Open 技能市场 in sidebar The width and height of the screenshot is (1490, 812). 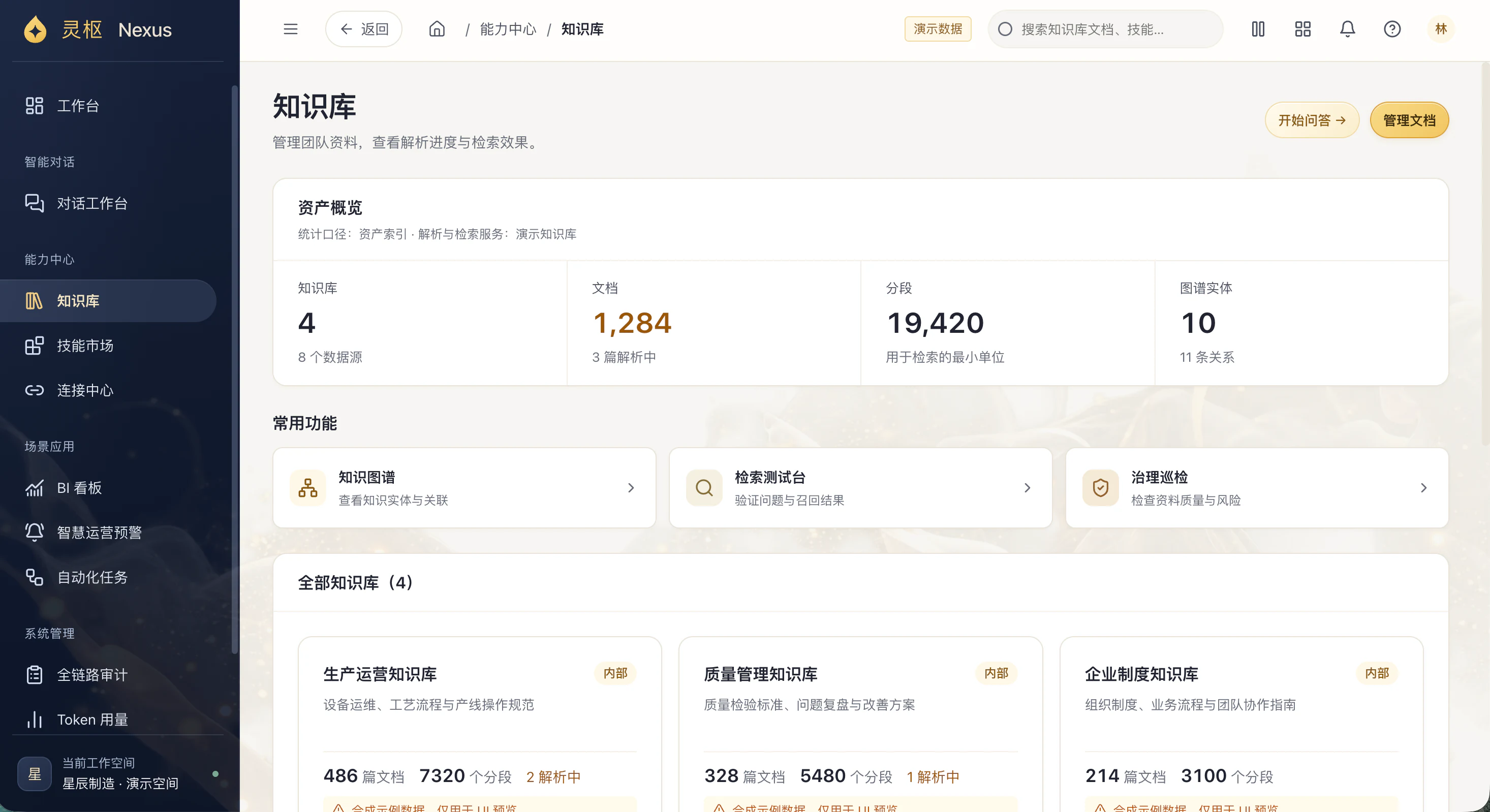pyautogui.click(x=108, y=345)
